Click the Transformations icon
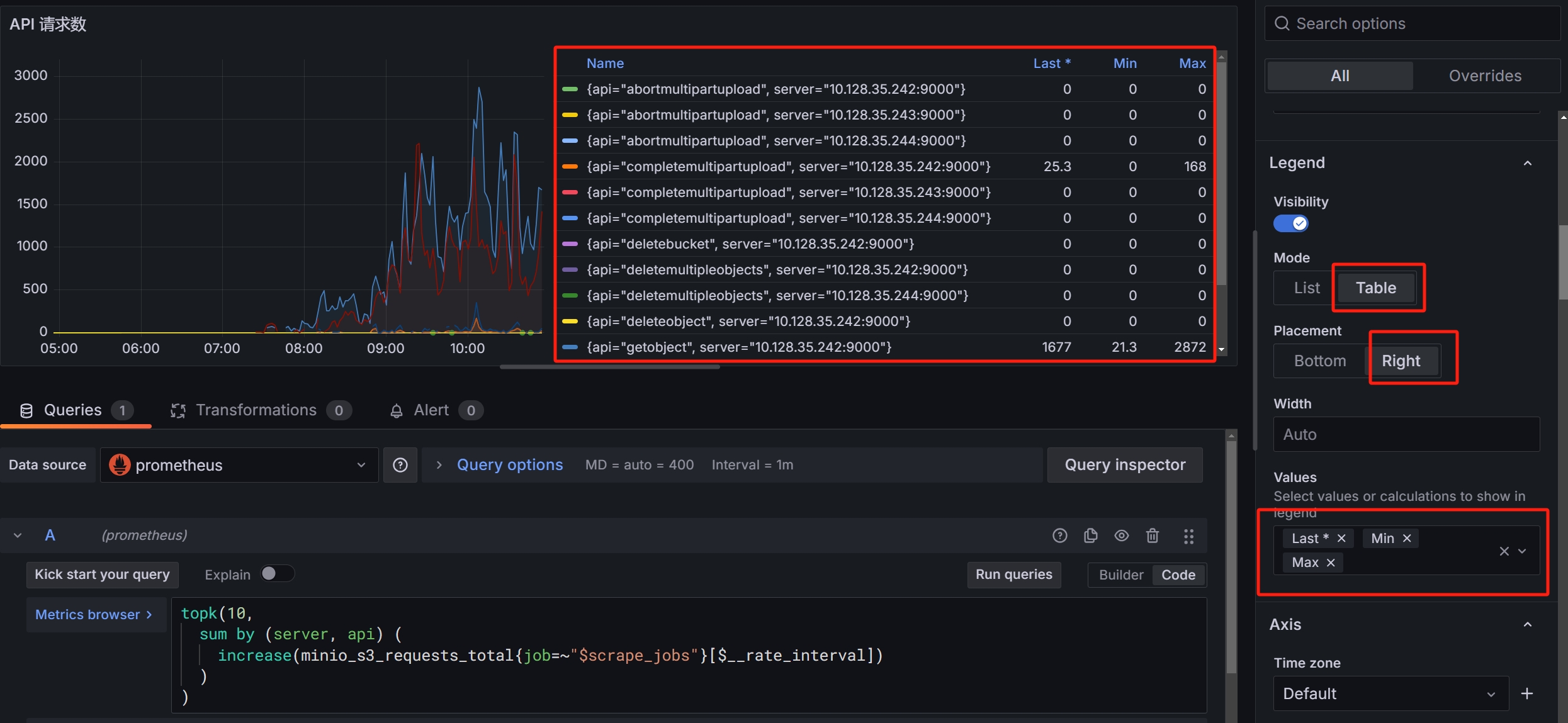 pyautogui.click(x=178, y=411)
